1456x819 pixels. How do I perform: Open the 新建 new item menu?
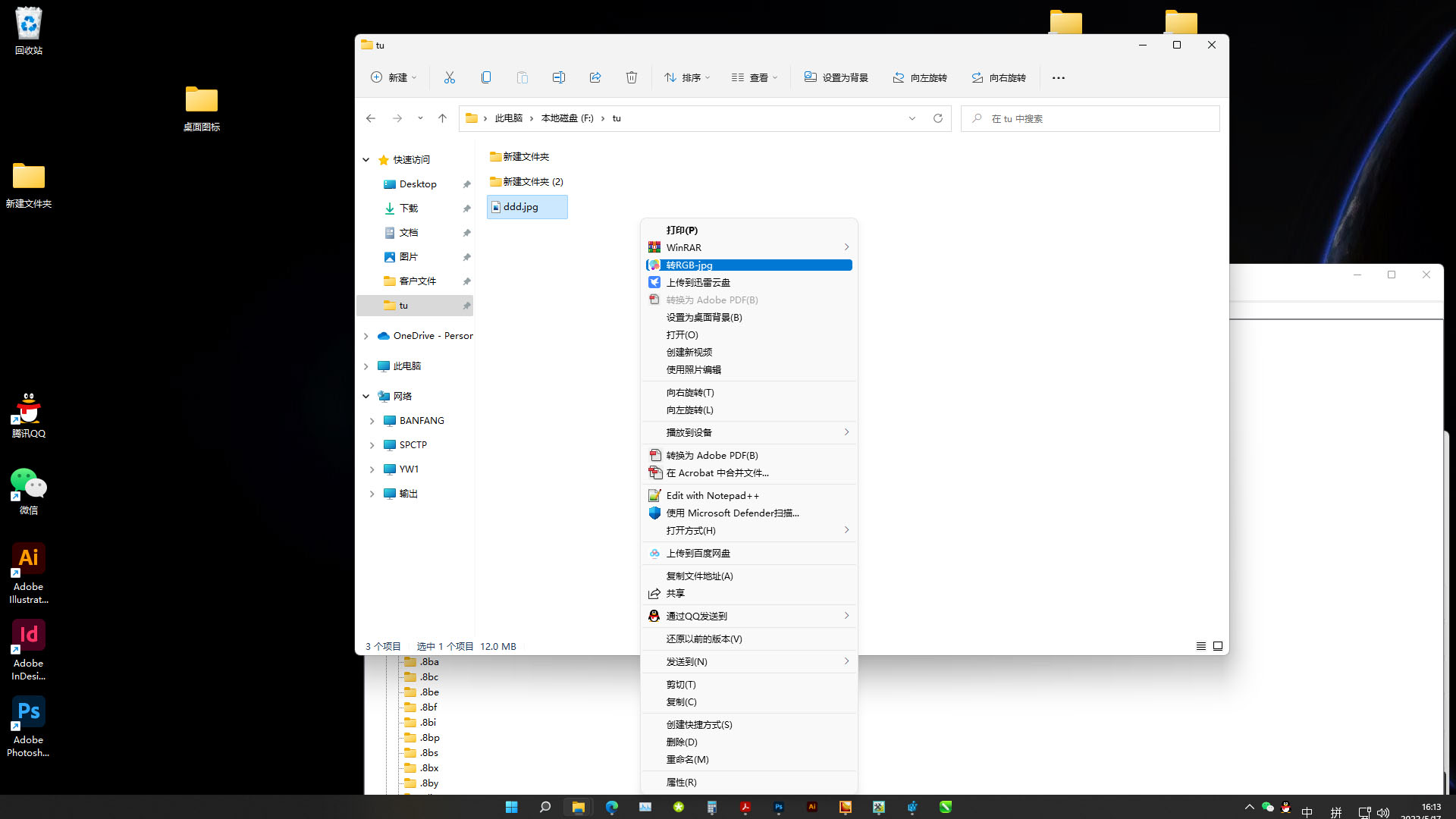[x=394, y=77]
